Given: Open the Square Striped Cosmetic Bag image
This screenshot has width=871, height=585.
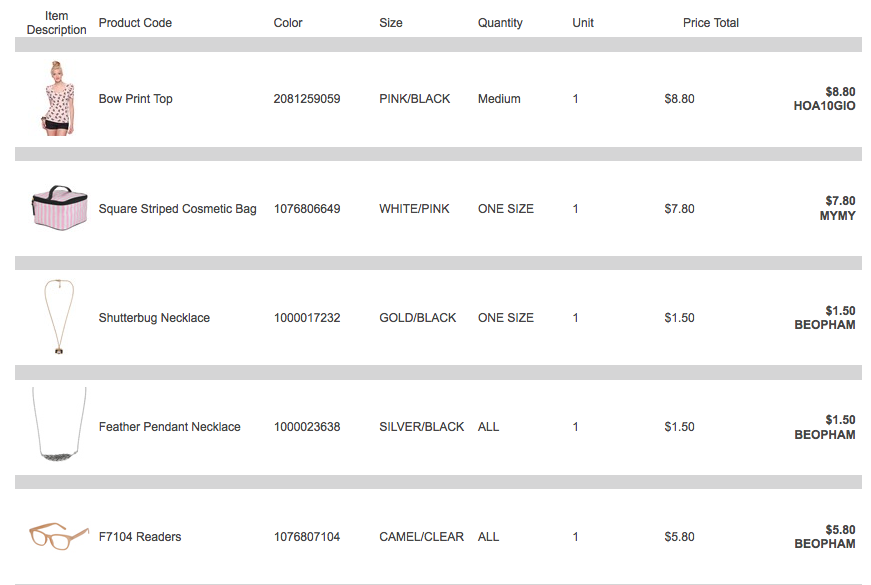Looking at the screenshot, I should (x=59, y=208).
